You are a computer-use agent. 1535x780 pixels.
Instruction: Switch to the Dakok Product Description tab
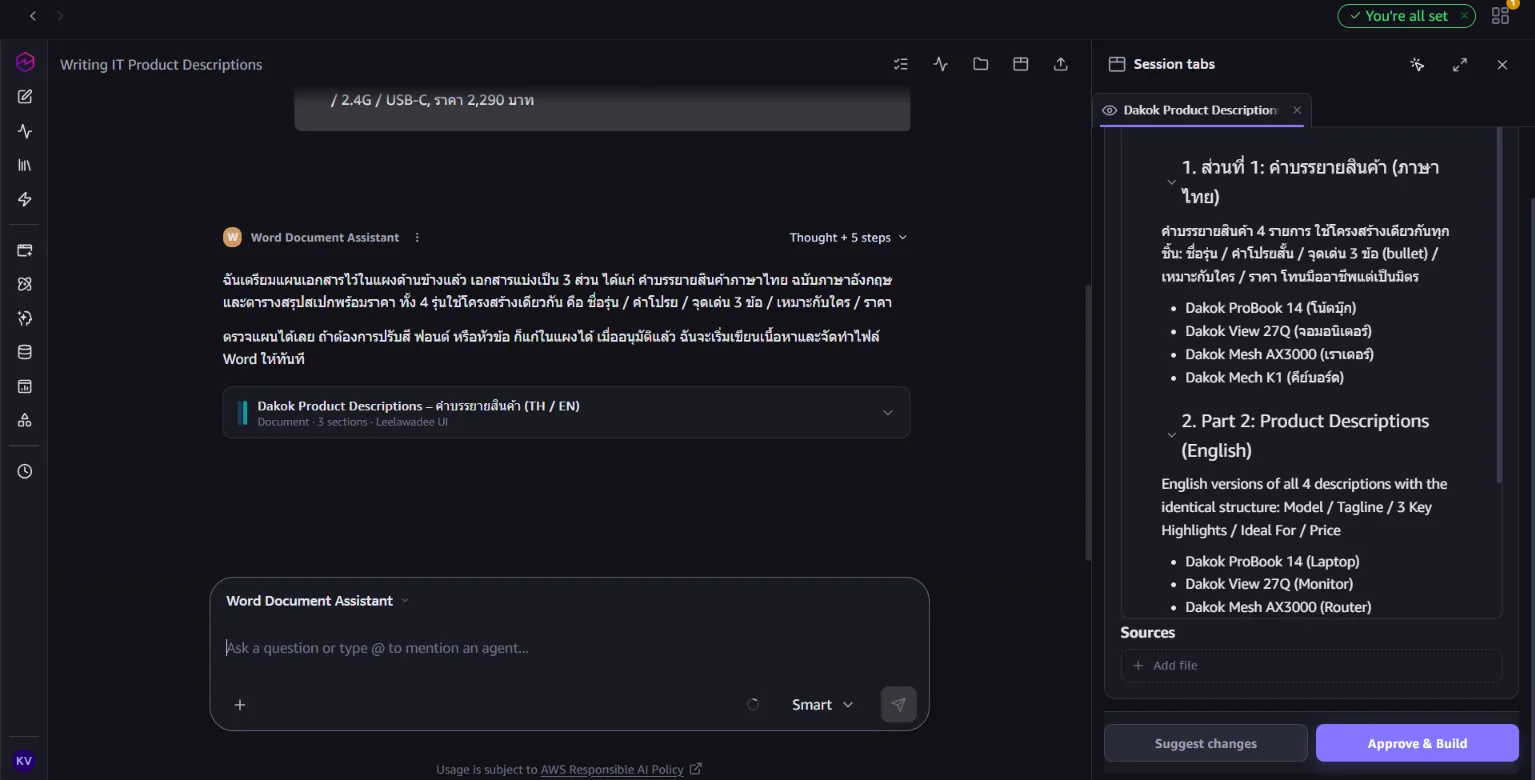(1200, 110)
